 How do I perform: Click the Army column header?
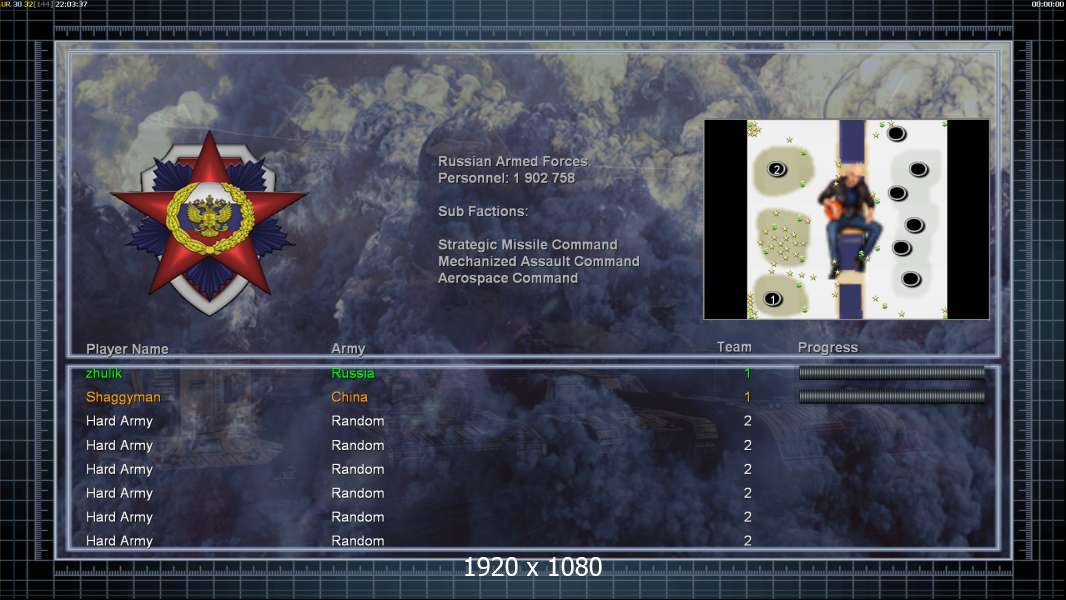coord(348,348)
